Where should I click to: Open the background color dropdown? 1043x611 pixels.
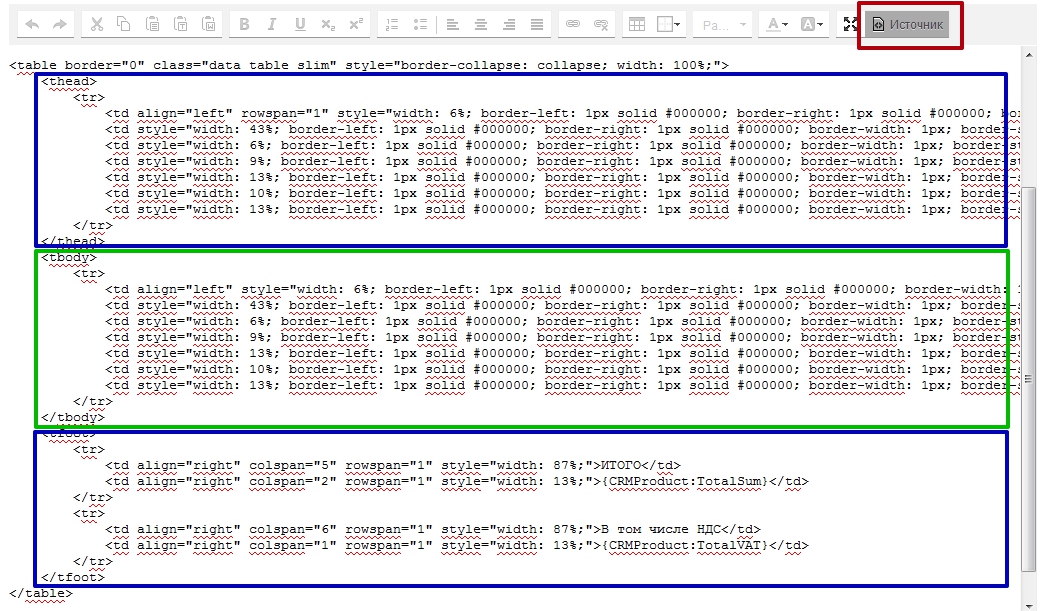click(813, 24)
